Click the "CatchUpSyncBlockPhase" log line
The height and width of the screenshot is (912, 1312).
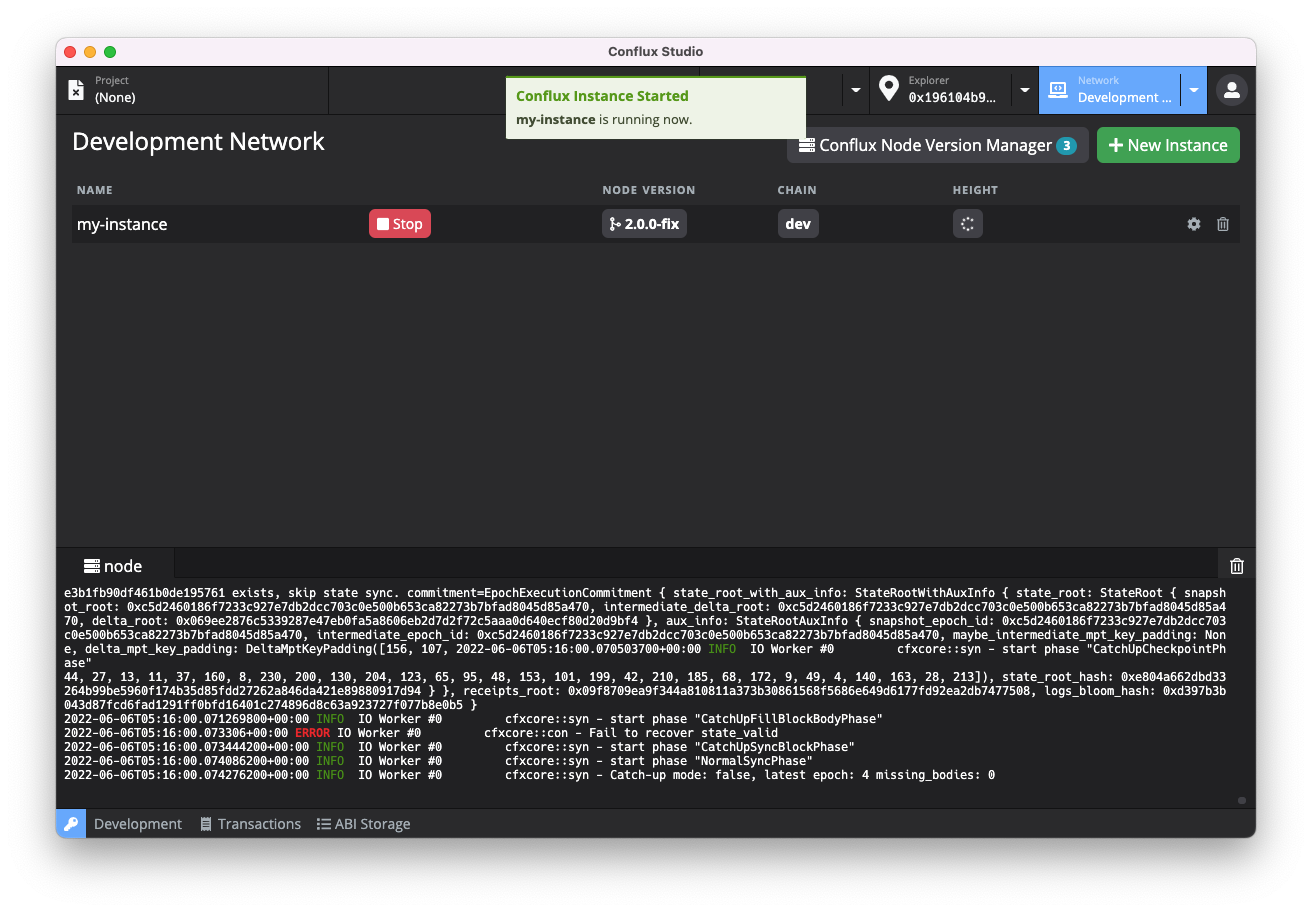[459, 747]
